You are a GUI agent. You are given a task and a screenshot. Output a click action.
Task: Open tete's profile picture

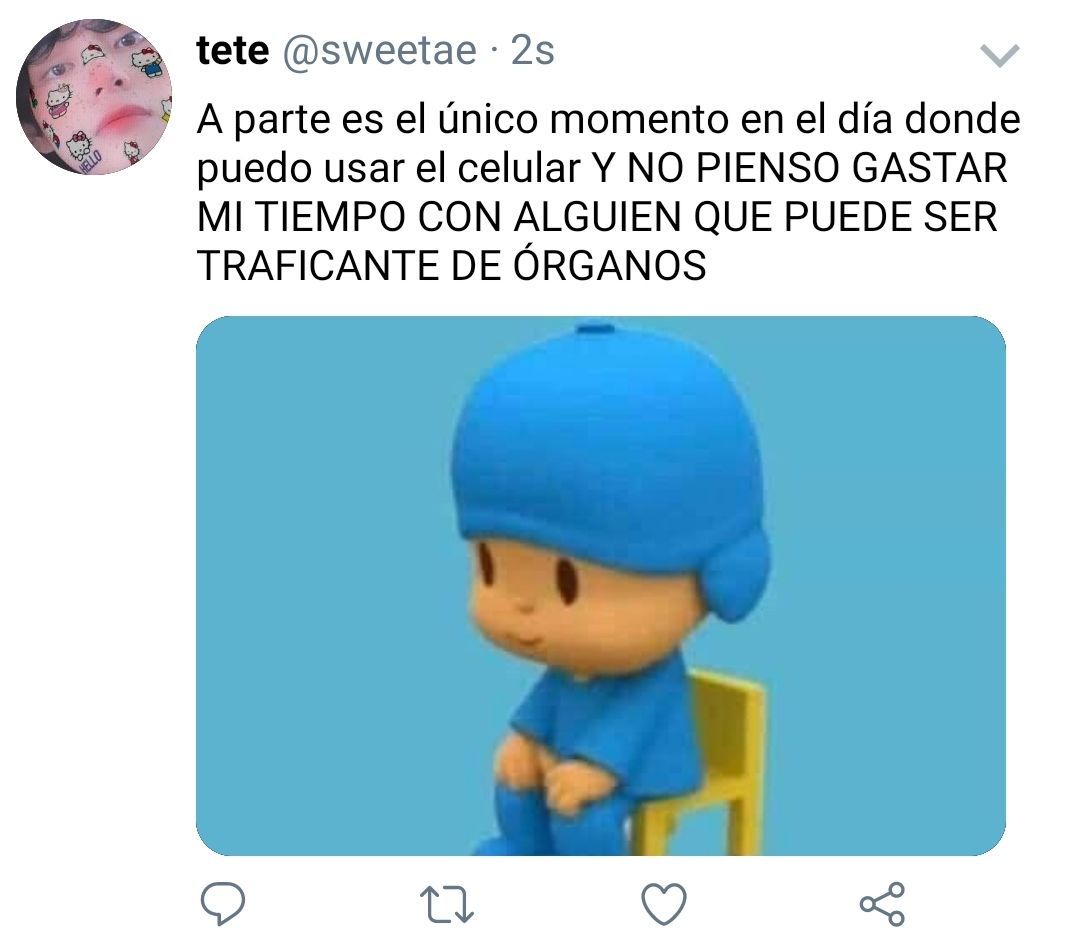click(94, 96)
